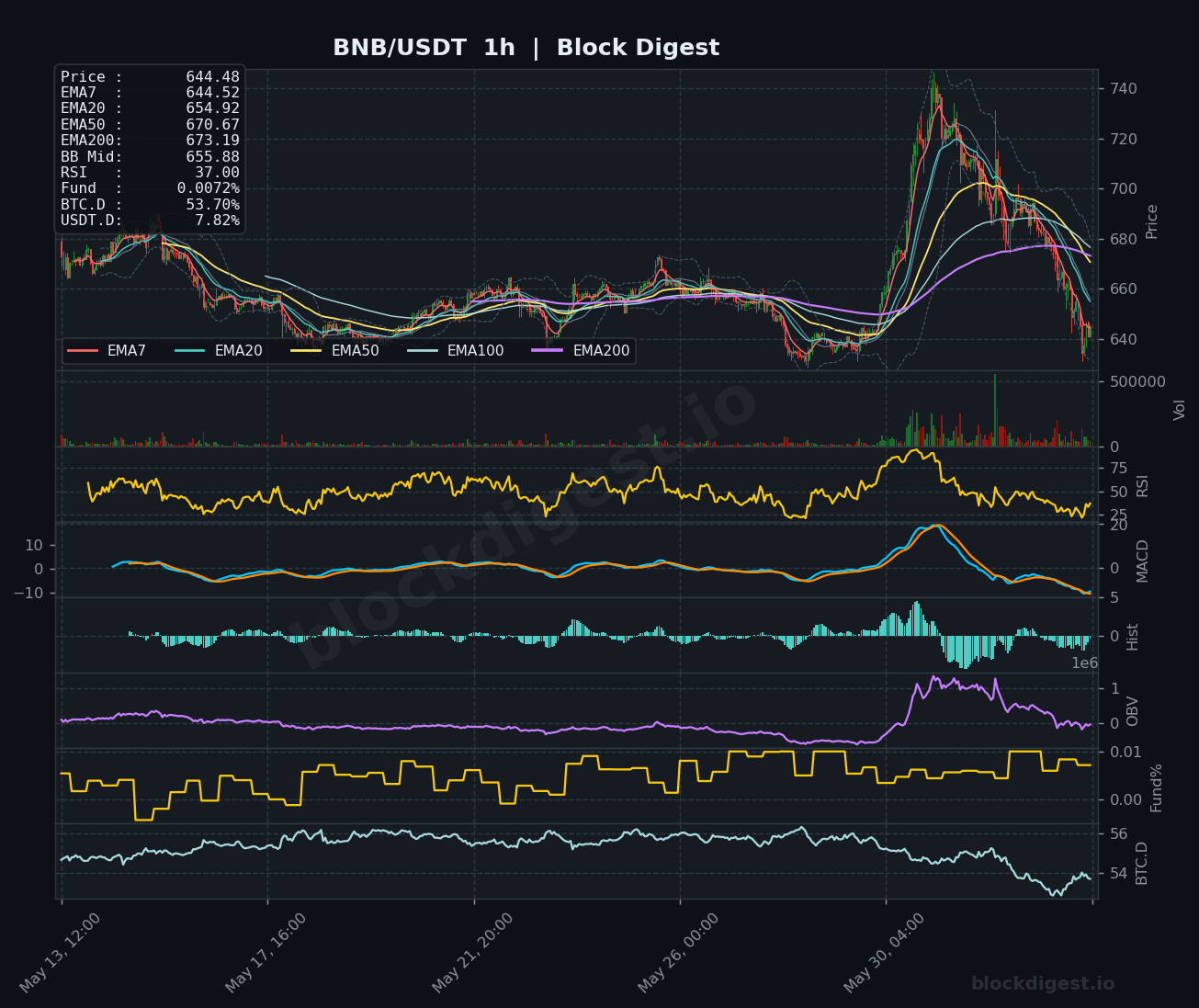Click the 700 price axis tick

1124,189
